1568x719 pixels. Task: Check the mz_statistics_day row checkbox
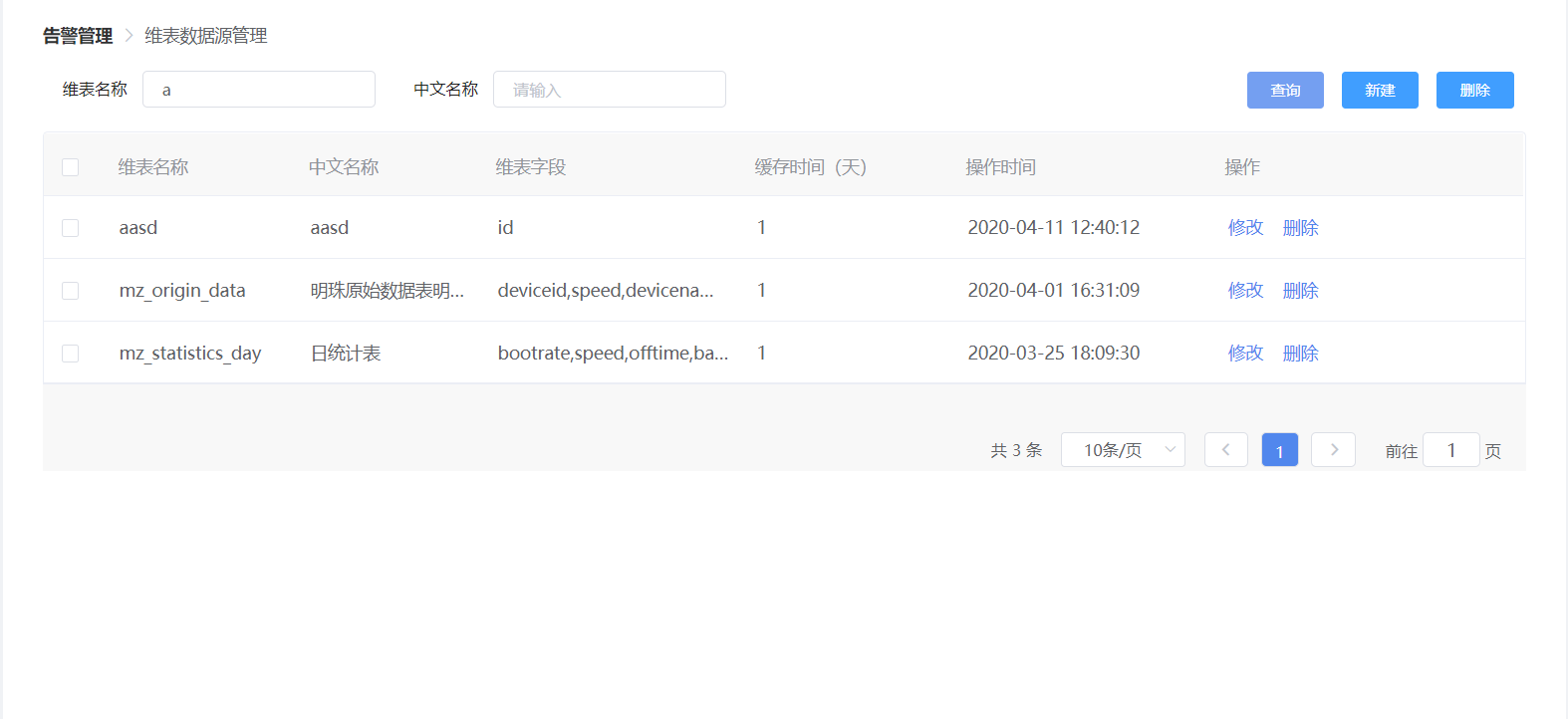pos(70,354)
